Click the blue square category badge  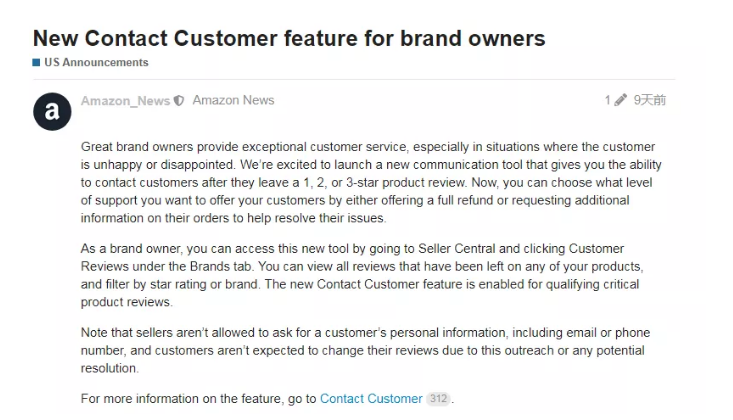pos(37,63)
